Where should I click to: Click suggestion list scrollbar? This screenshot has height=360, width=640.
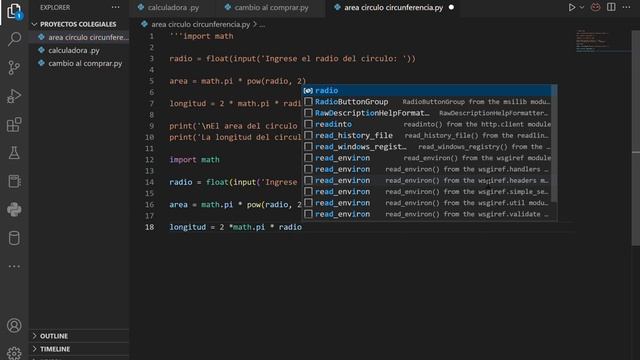point(554,144)
